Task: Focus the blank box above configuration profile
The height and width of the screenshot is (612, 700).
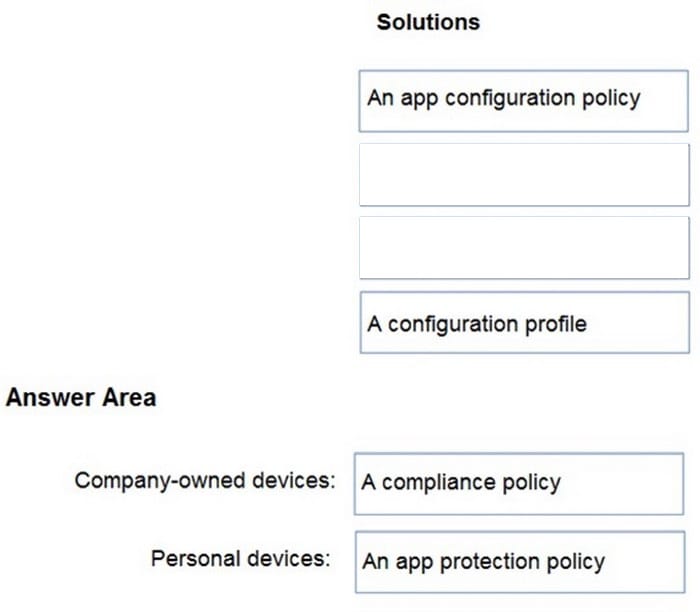Action: click(524, 248)
